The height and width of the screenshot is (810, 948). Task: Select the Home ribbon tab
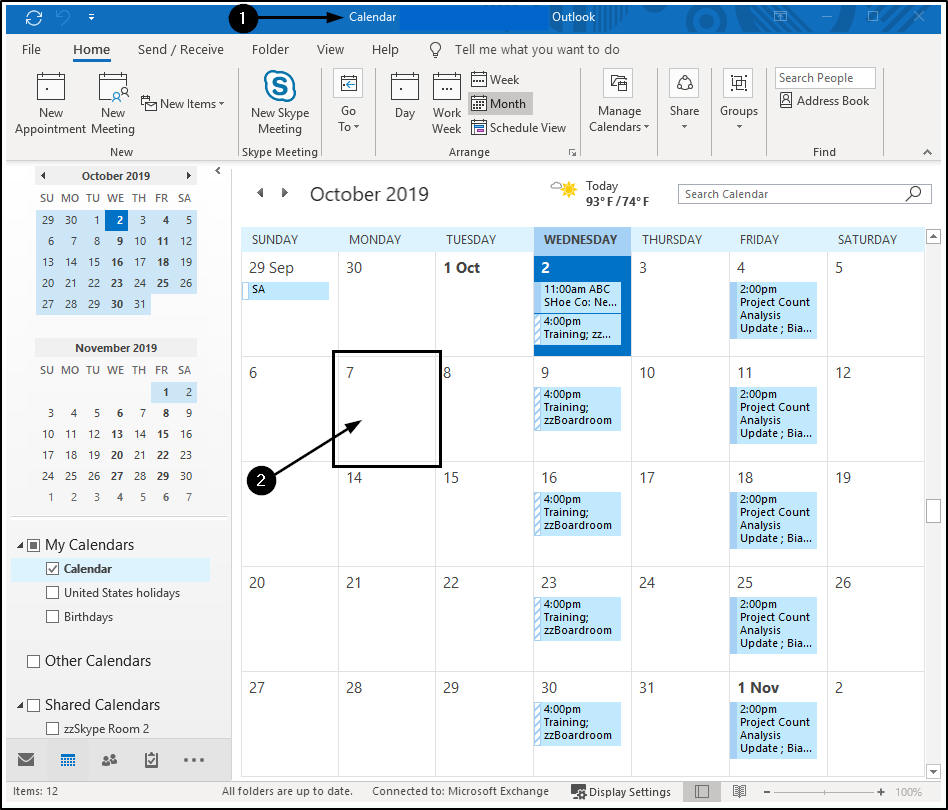(92, 50)
